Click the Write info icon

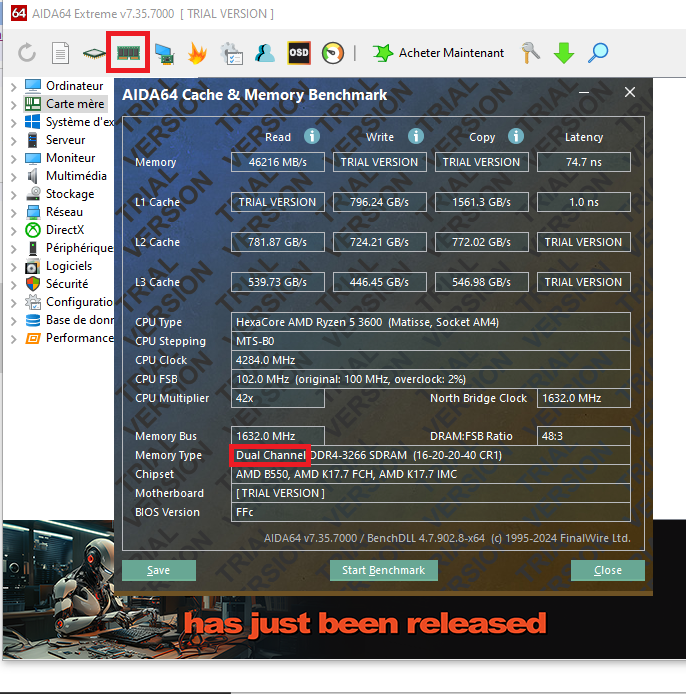click(416, 136)
